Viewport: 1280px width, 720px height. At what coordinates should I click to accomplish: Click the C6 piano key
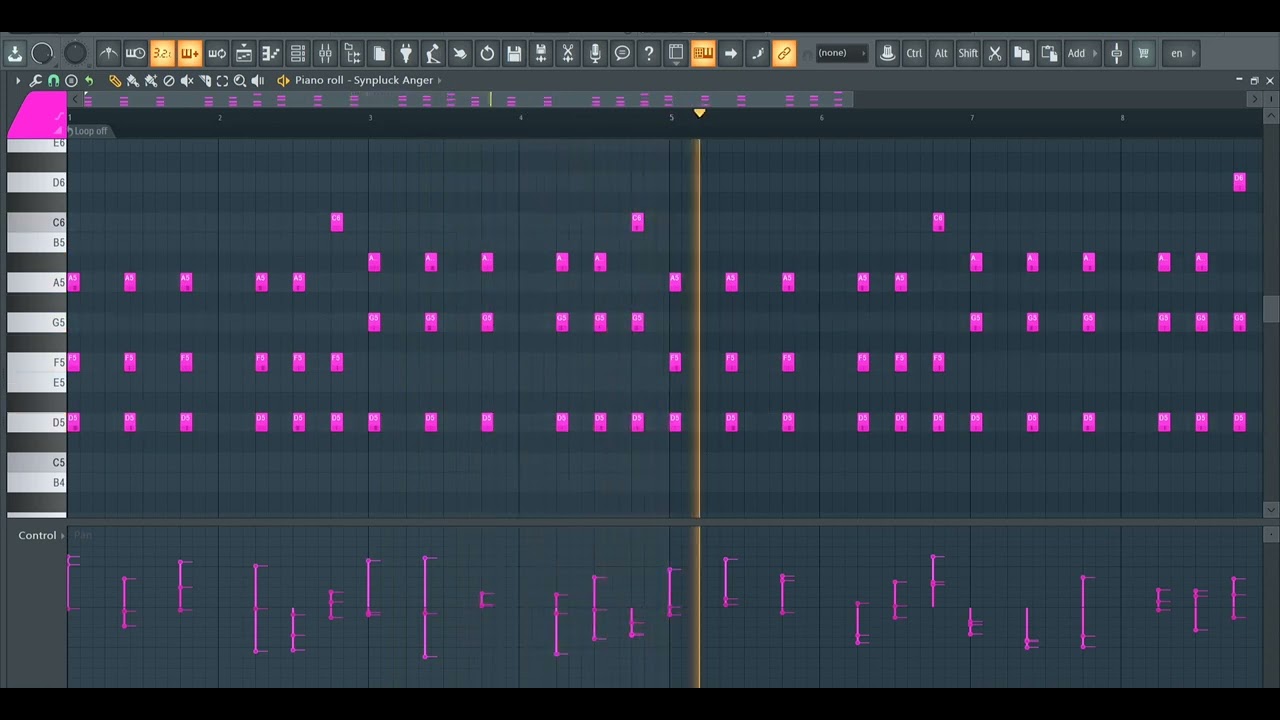37,222
